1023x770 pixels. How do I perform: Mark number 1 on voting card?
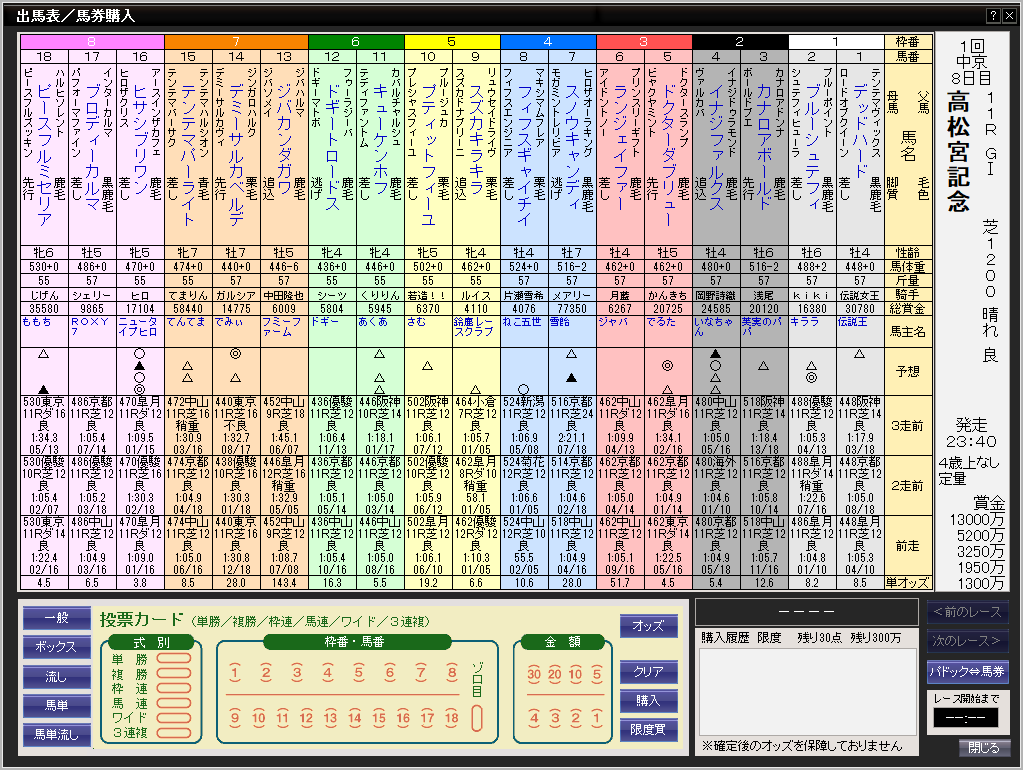(236, 673)
